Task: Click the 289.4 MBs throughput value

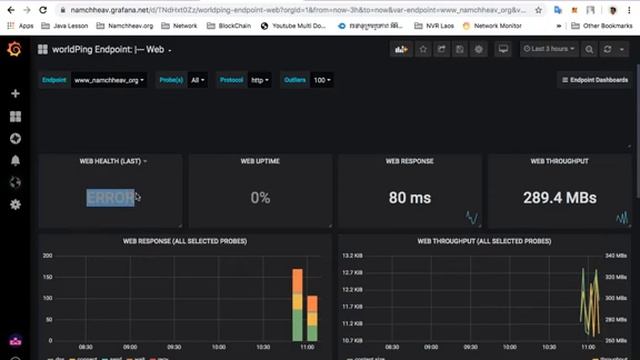Action: coord(560,198)
